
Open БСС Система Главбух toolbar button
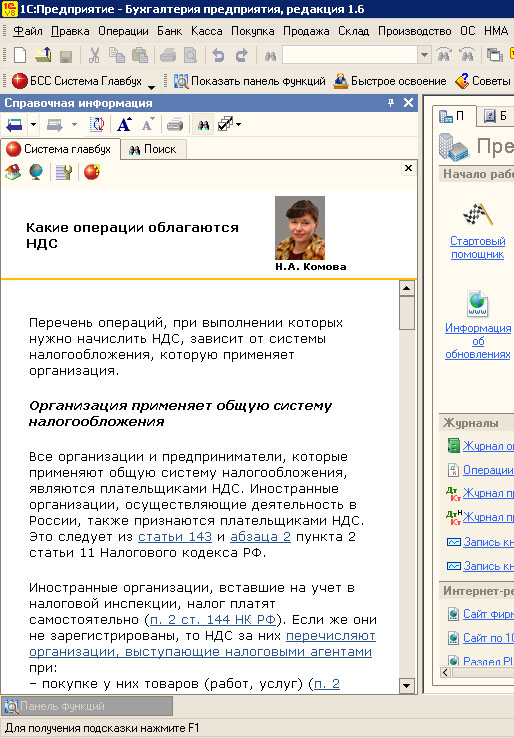77,81
